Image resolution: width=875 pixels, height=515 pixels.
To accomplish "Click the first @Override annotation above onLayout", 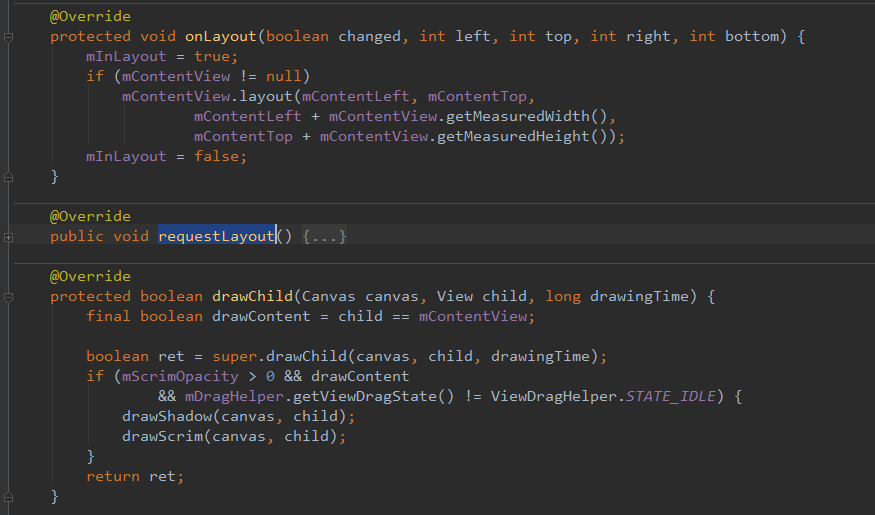I will (x=90, y=17).
